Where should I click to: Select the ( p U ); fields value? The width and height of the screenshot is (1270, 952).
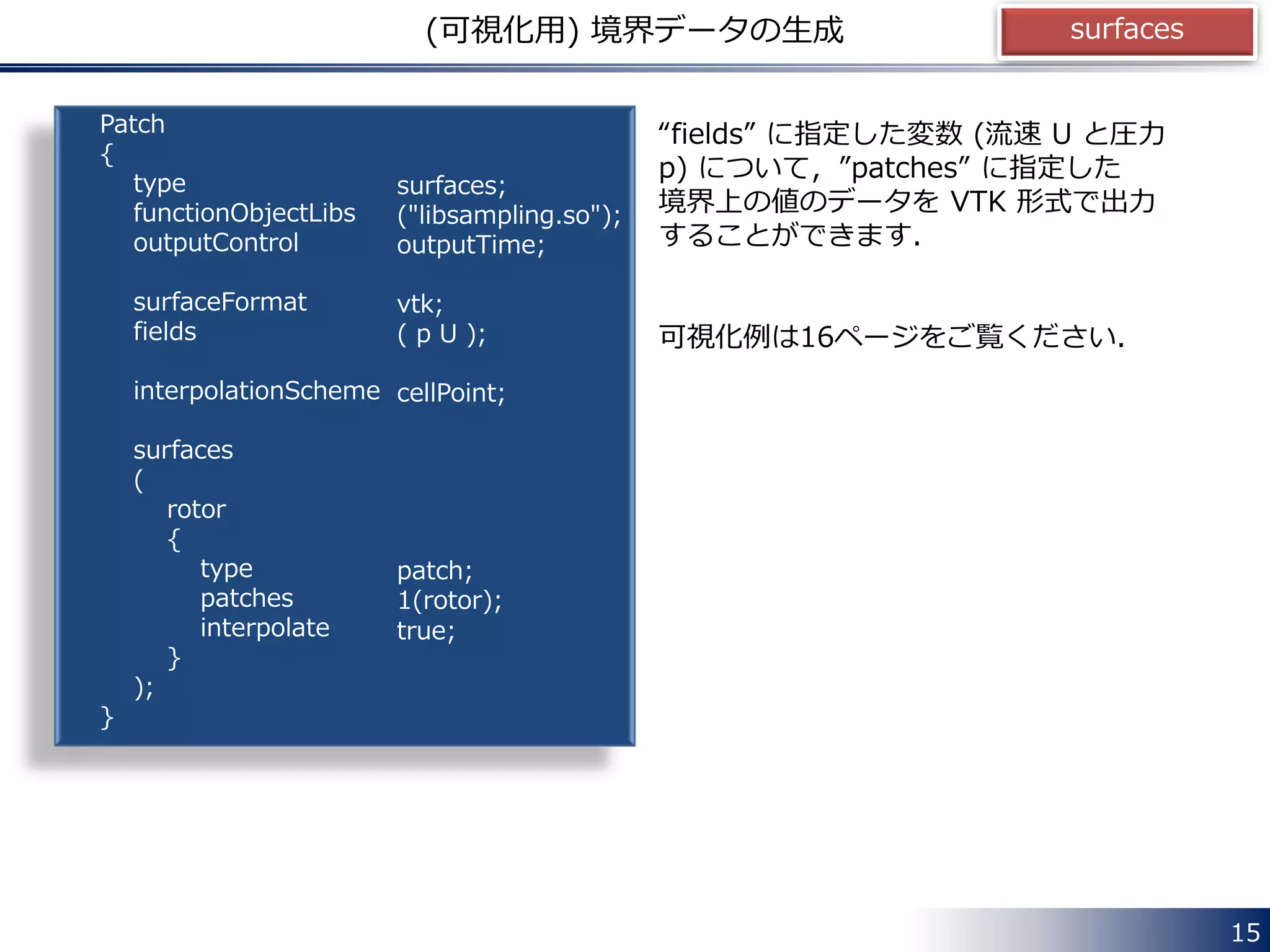point(441,334)
